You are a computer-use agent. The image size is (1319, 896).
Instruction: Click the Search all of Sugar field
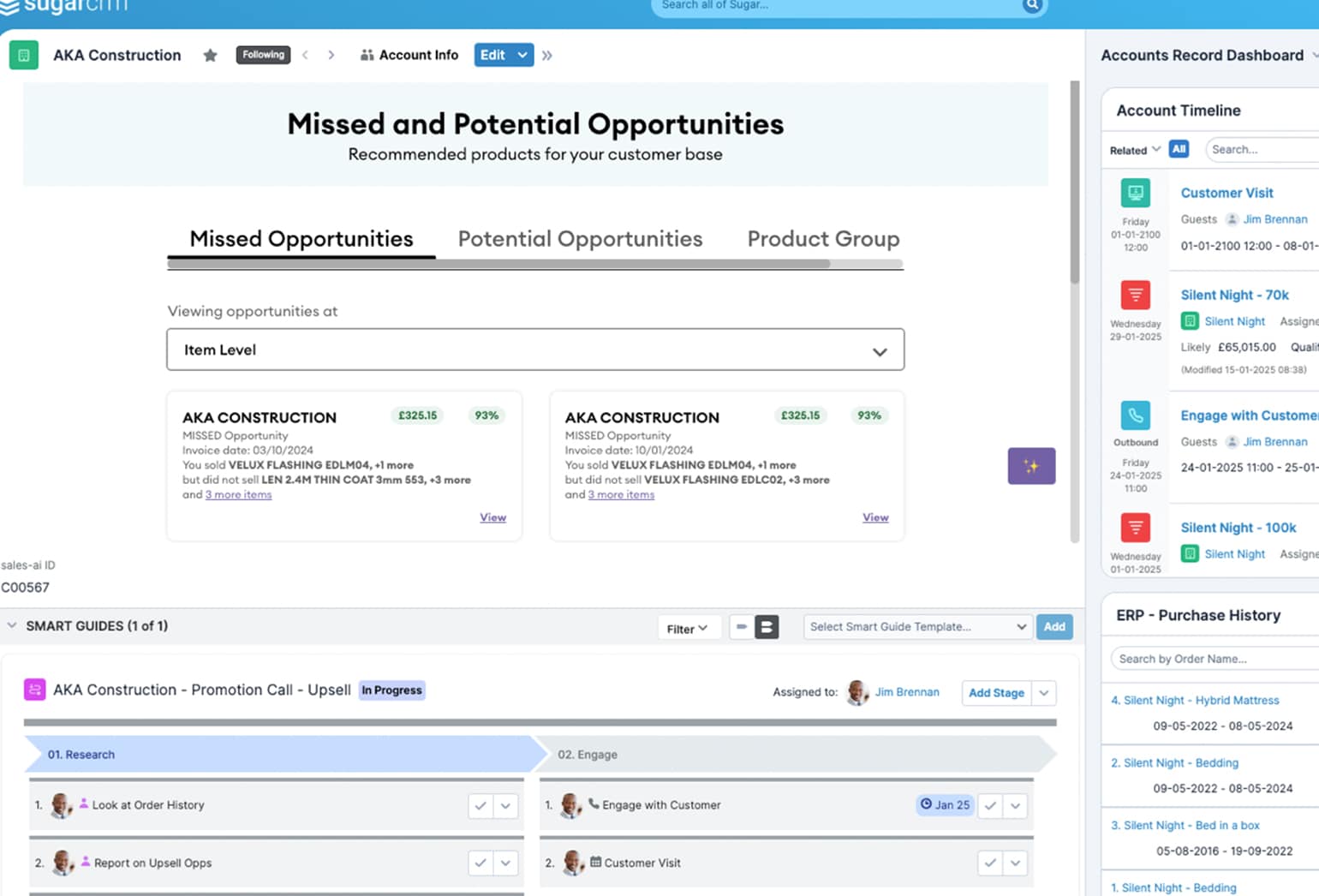[x=838, y=5]
